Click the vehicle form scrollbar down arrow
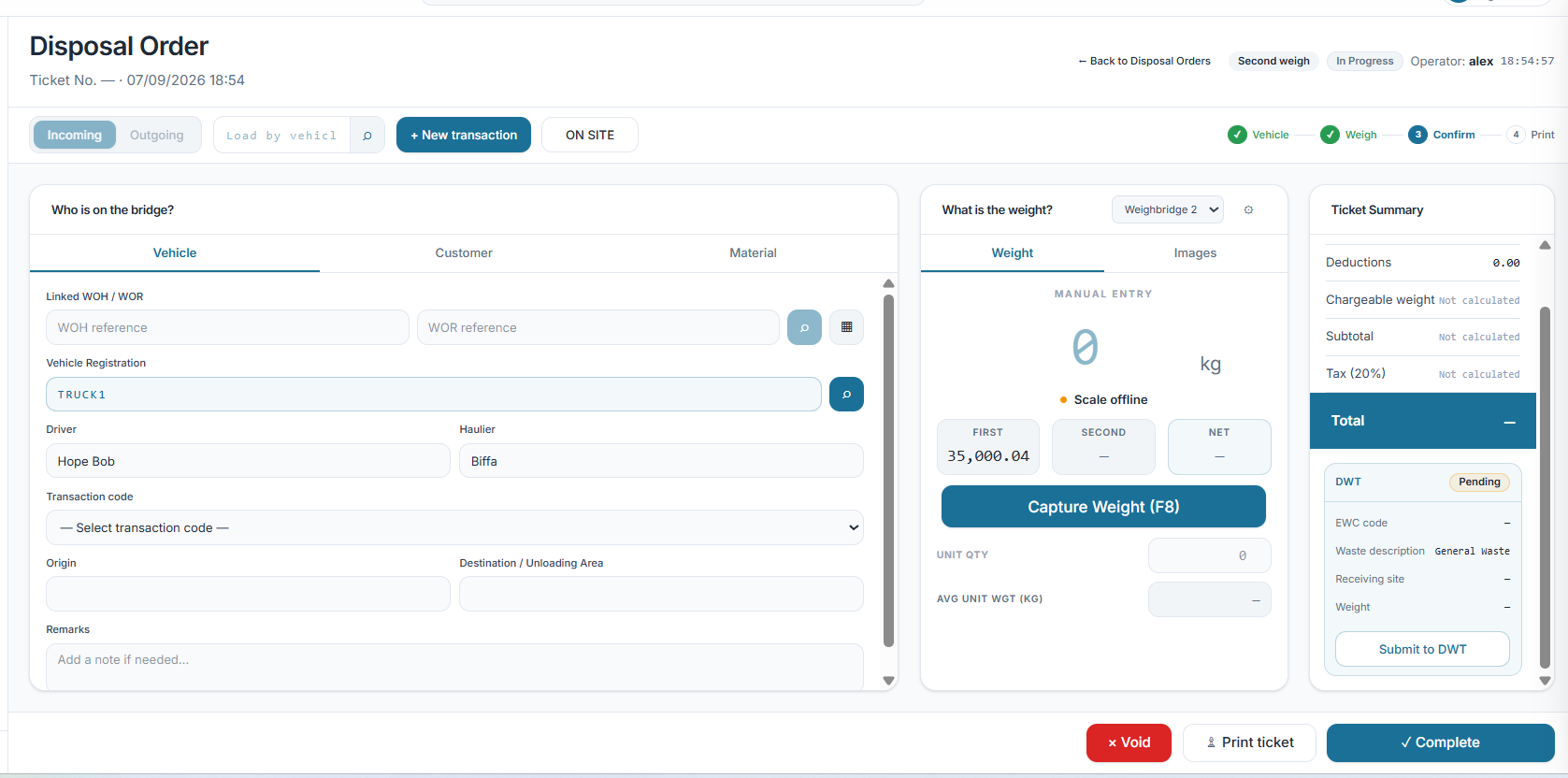 pyautogui.click(x=888, y=681)
